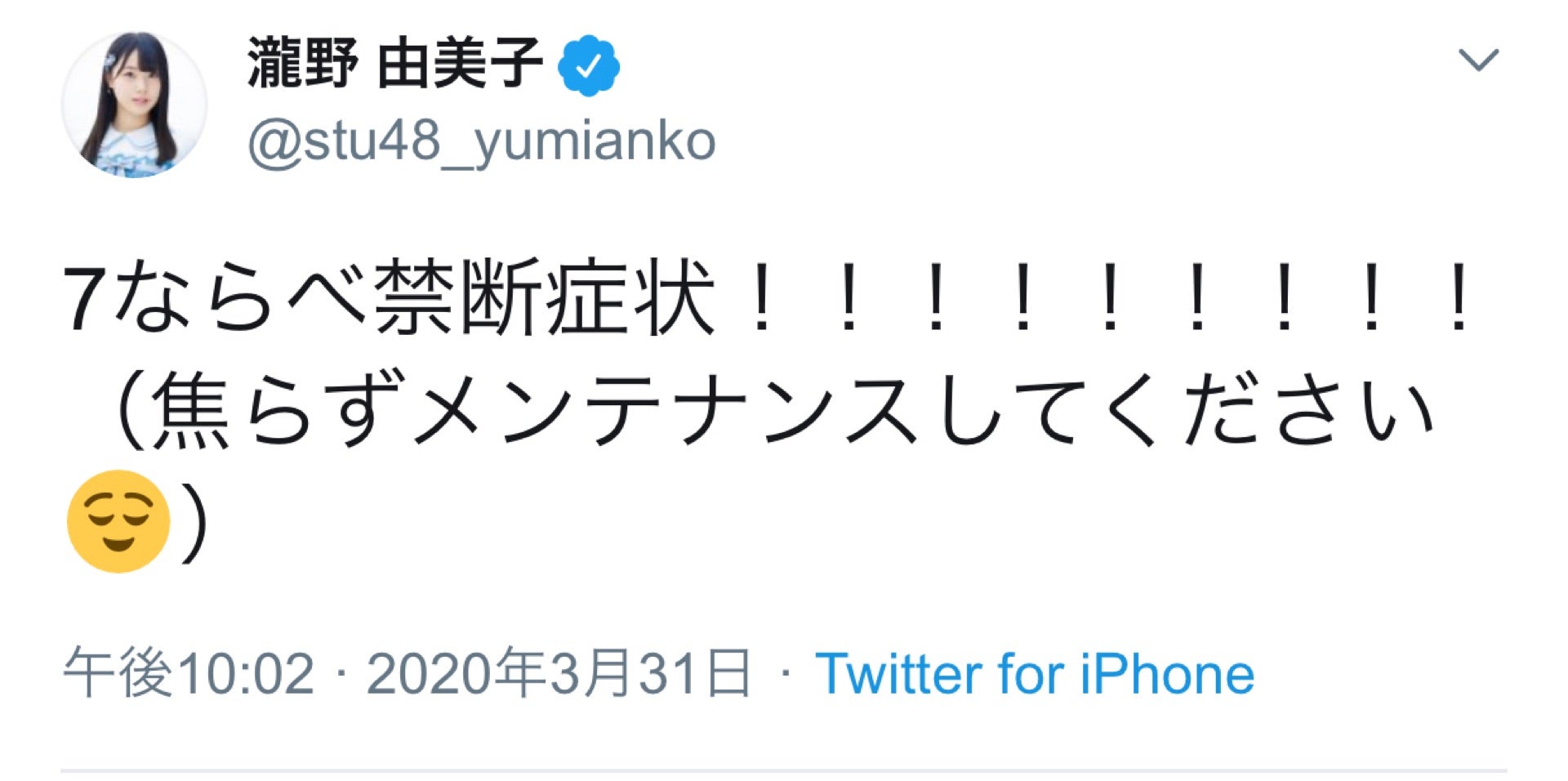
Task: Click the closing parenthesis after the emoji
Action: coord(194,523)
